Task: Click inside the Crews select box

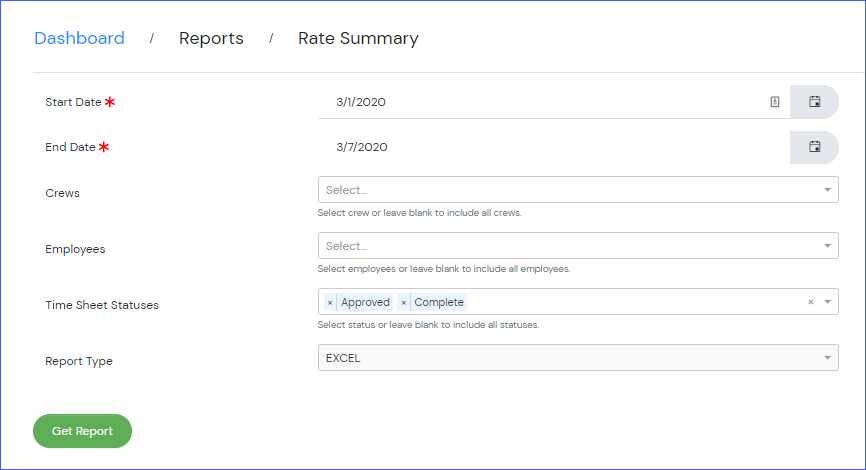Action: [x=578, y=190]
